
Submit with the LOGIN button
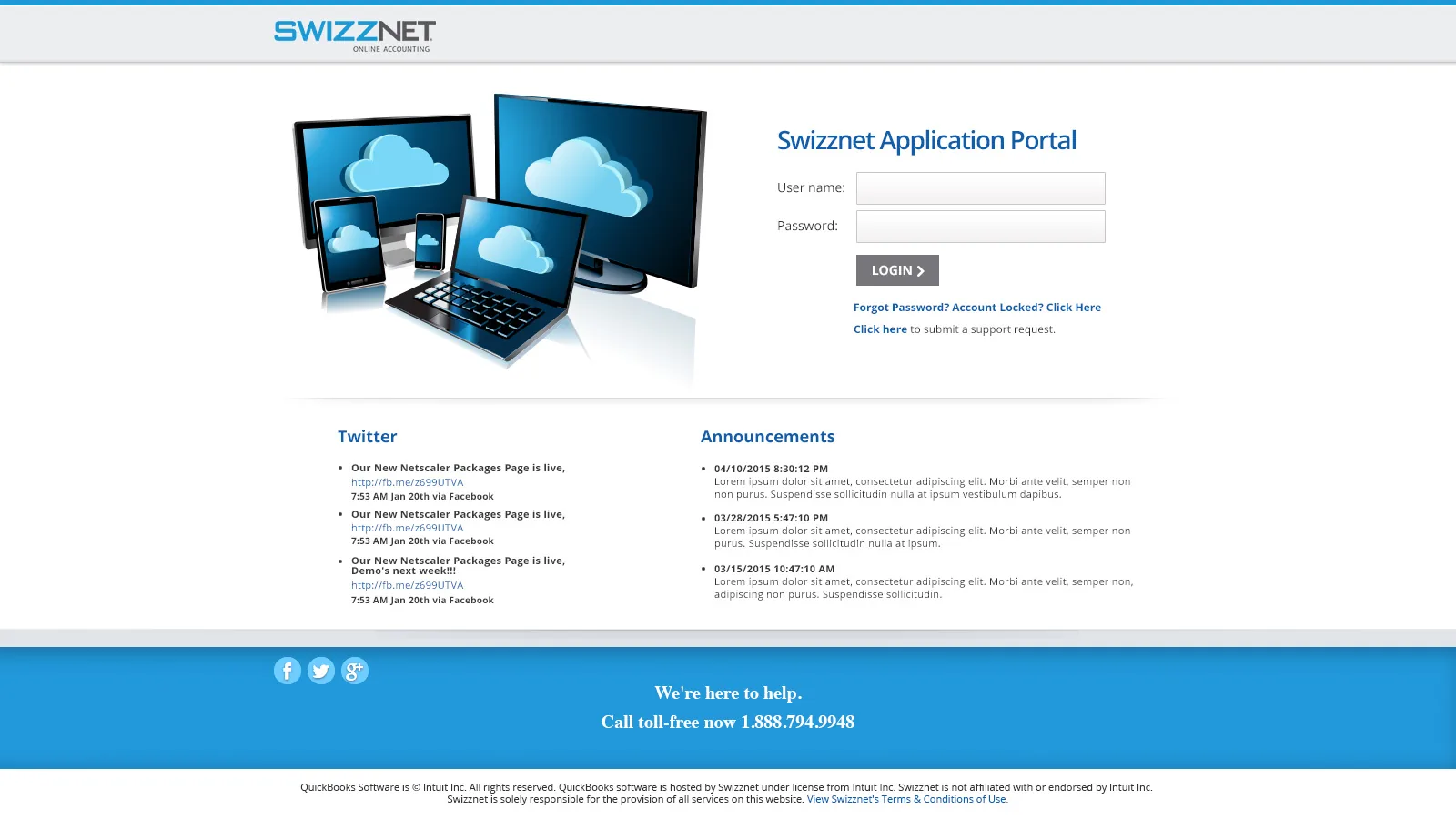(897, 270)
